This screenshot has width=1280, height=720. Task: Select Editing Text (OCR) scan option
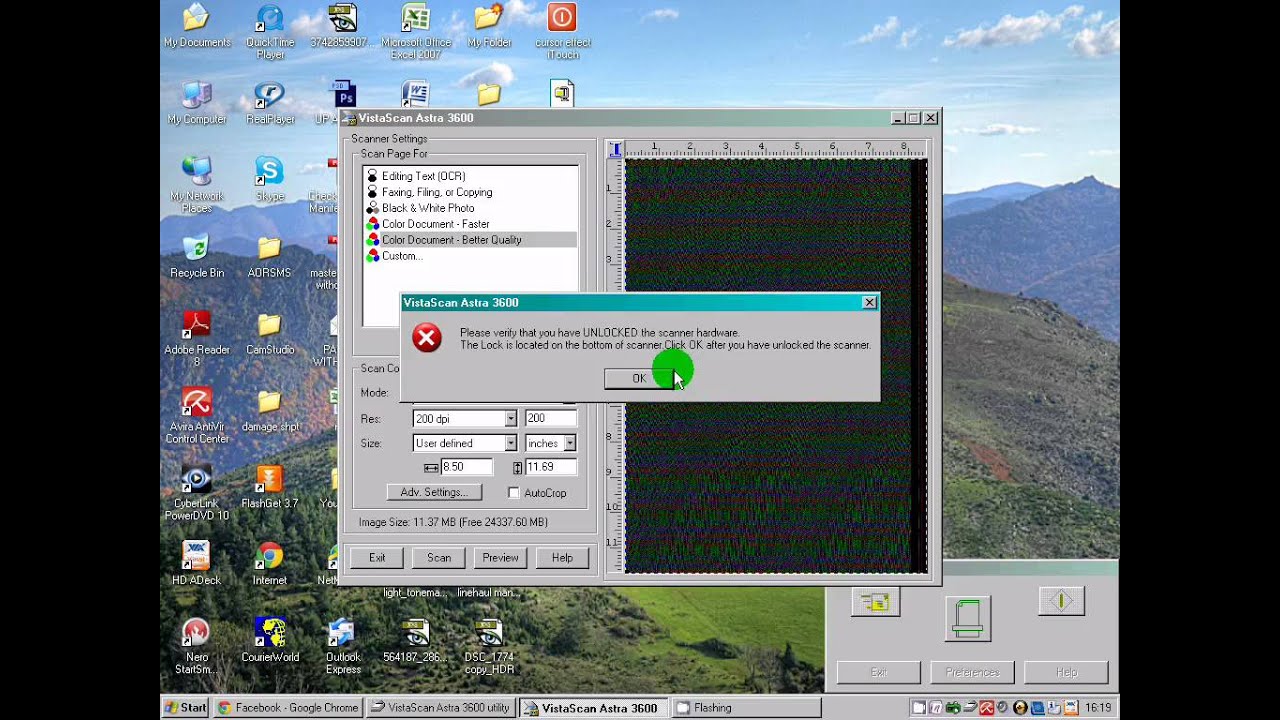423,176
